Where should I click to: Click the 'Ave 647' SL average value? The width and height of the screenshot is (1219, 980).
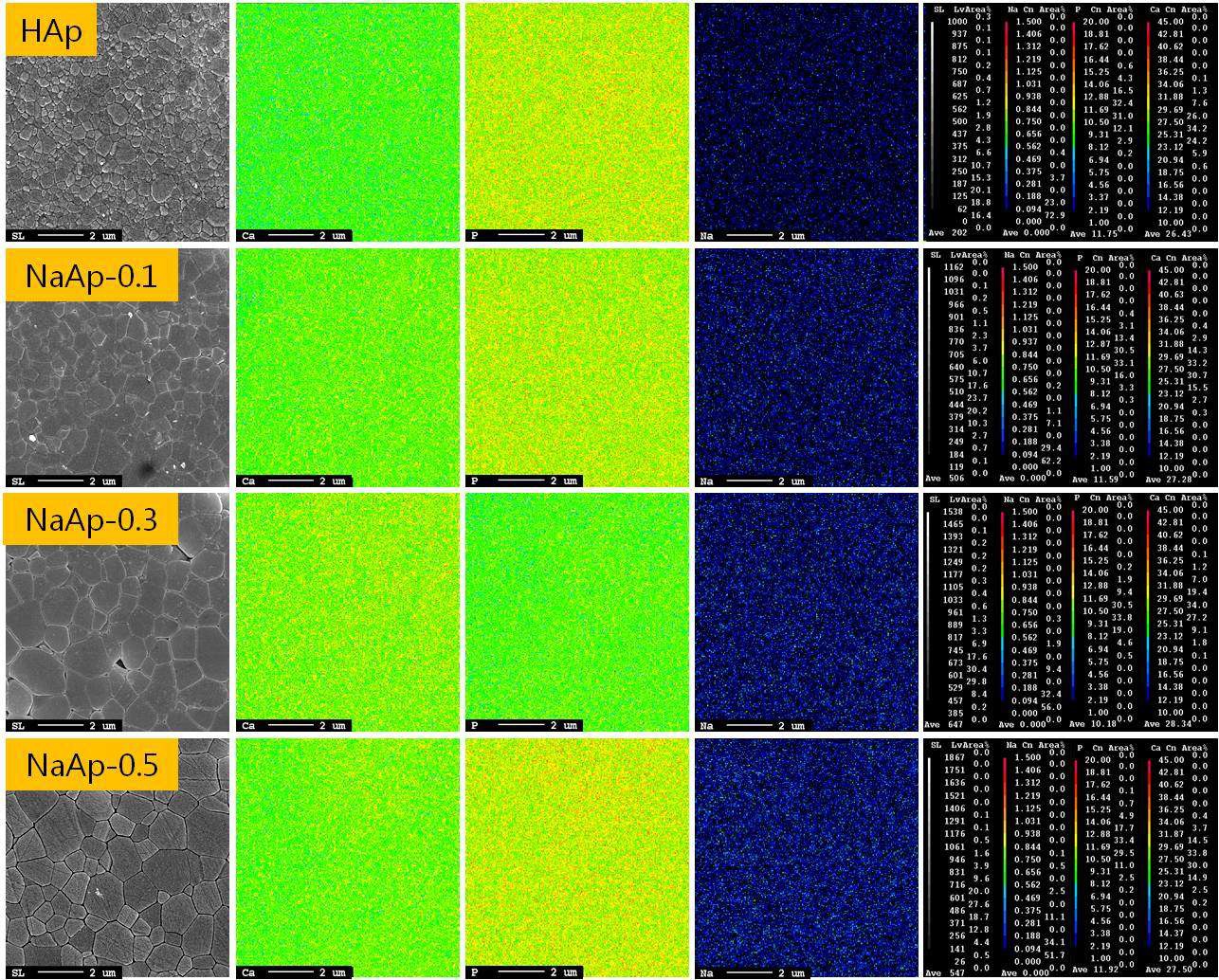tap(944, 724)
